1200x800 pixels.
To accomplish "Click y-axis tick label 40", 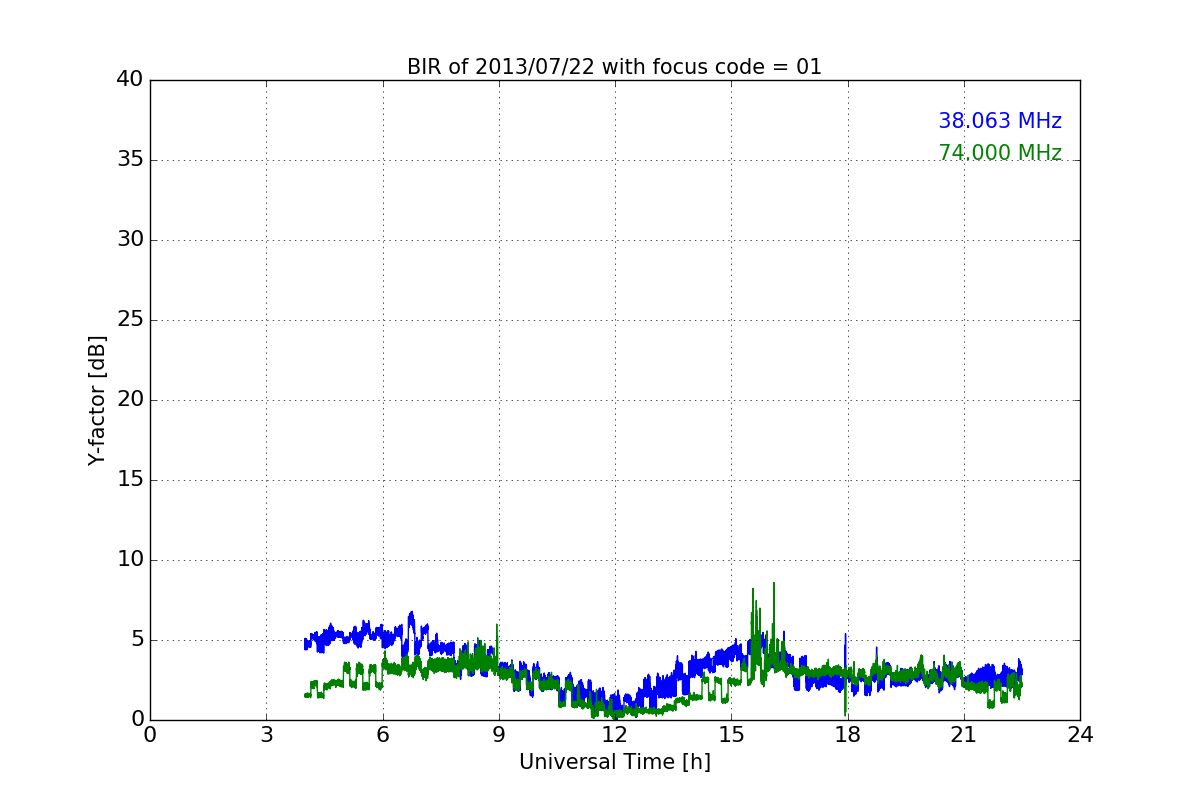I will [x=130, y=80].
